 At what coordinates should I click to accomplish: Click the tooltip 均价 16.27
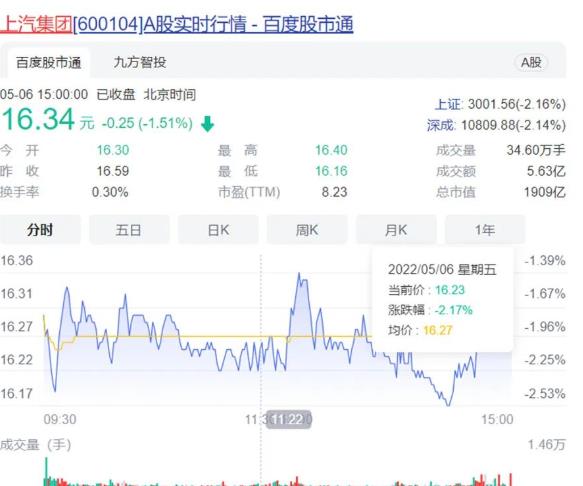pyautogui.click(x=420, y=330)
